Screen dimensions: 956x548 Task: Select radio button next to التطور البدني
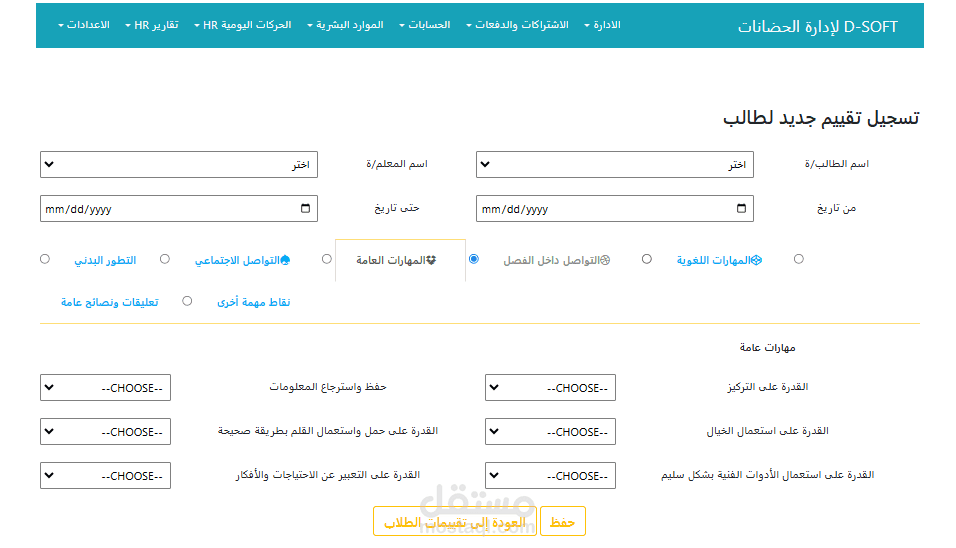tap(165, 259)
